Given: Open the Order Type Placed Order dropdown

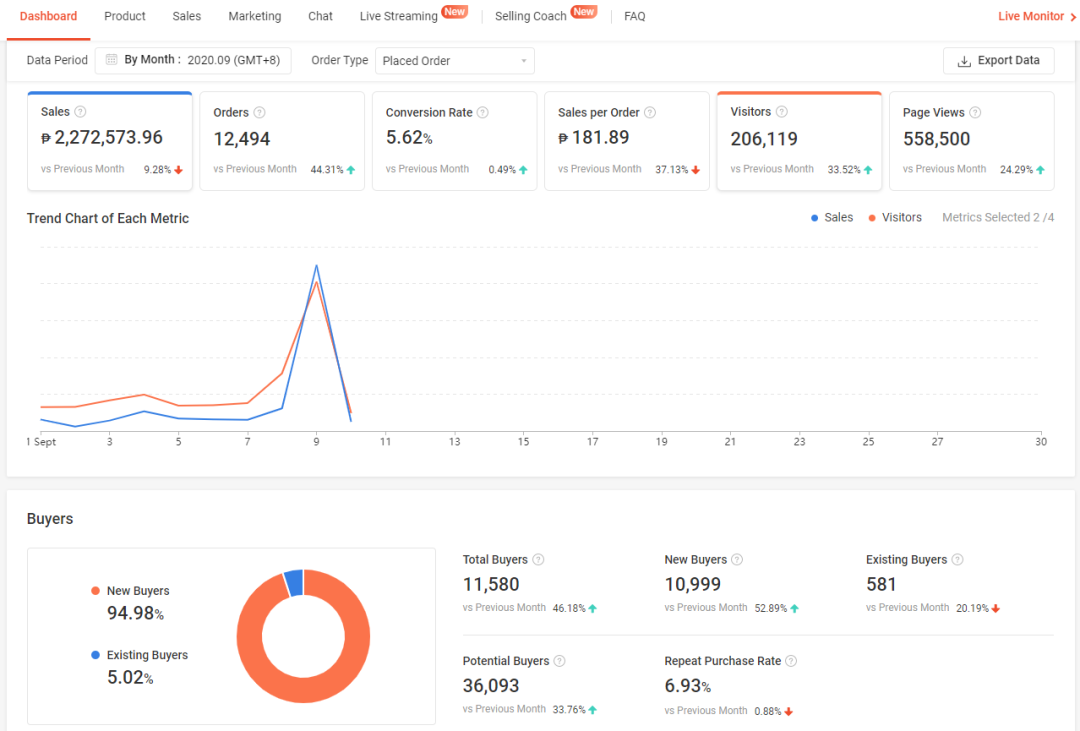Looking at the screenshot, I should pyautogui.click(x=455, y=61).
